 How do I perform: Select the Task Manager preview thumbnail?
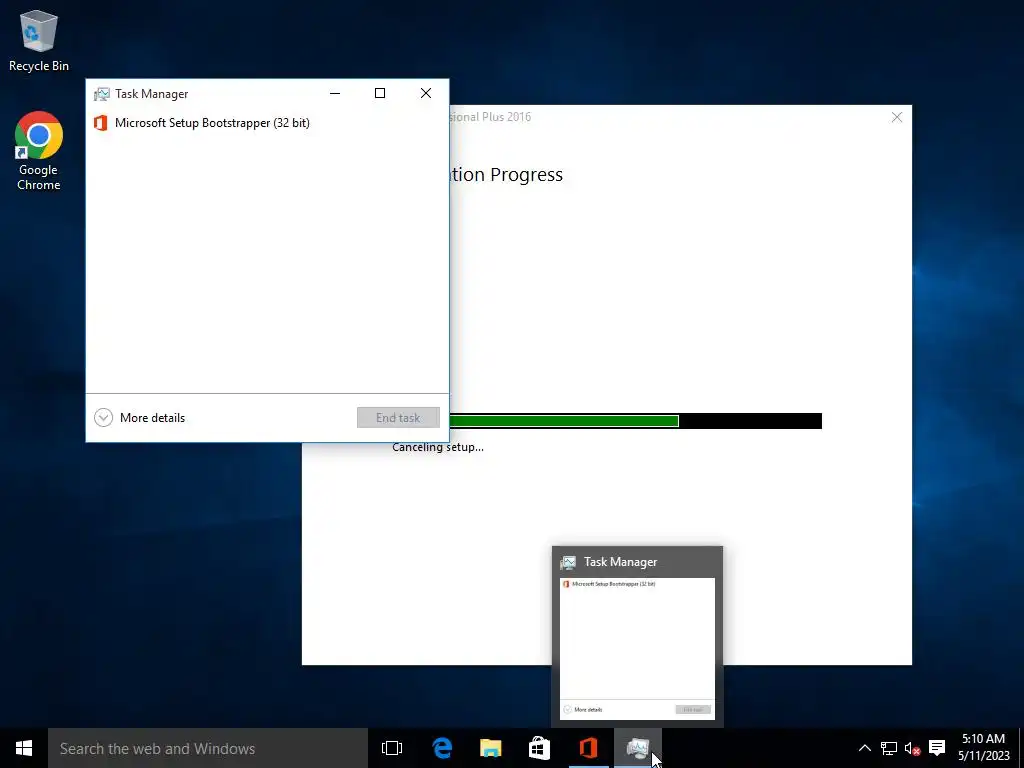point(637,647)
